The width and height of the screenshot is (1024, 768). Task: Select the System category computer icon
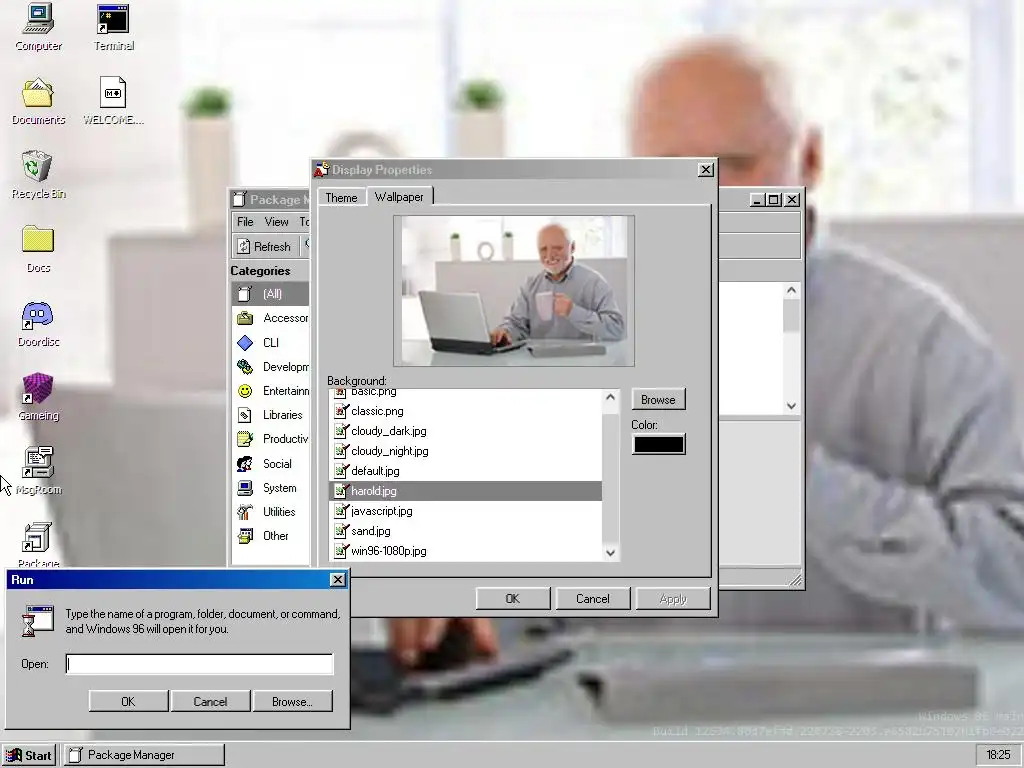click(x=245, y=488)
